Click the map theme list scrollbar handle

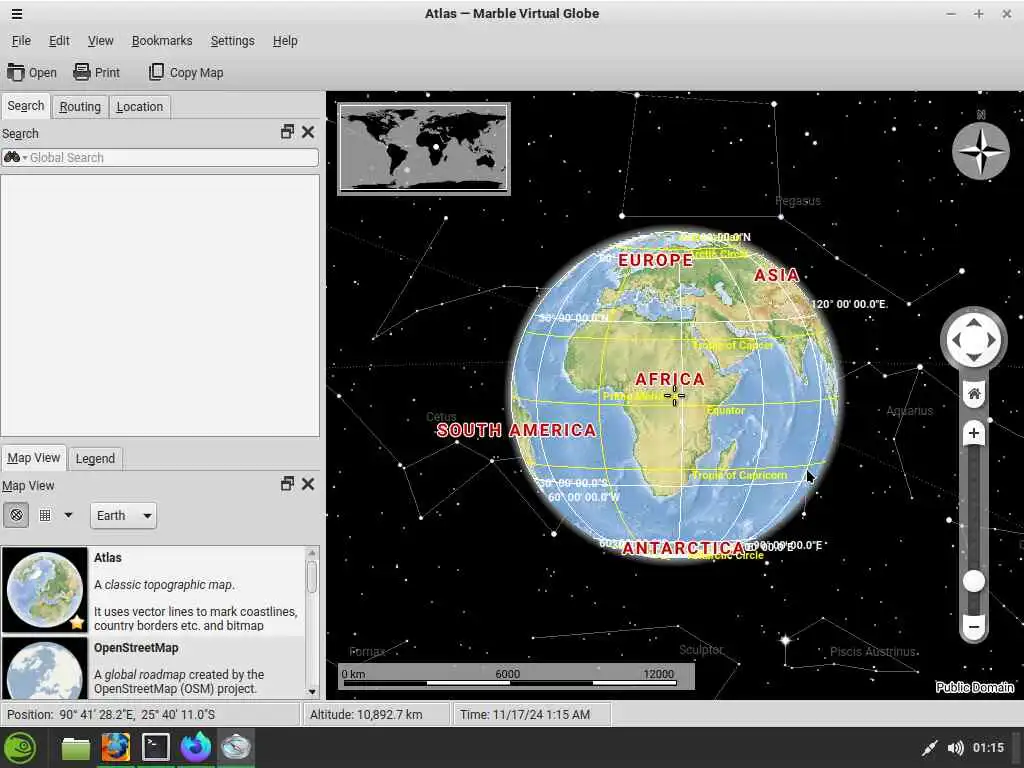312,577
